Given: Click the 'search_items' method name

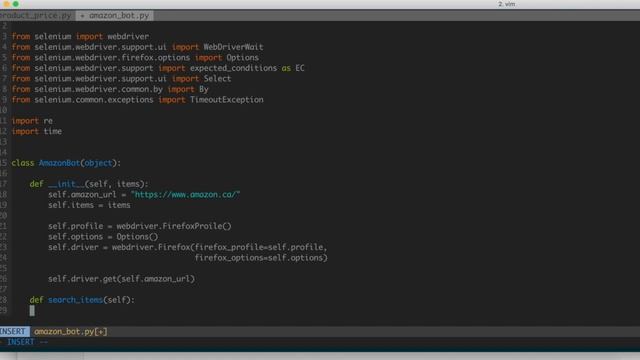Looking at the screenshot, I should click(x=76, y=300).
